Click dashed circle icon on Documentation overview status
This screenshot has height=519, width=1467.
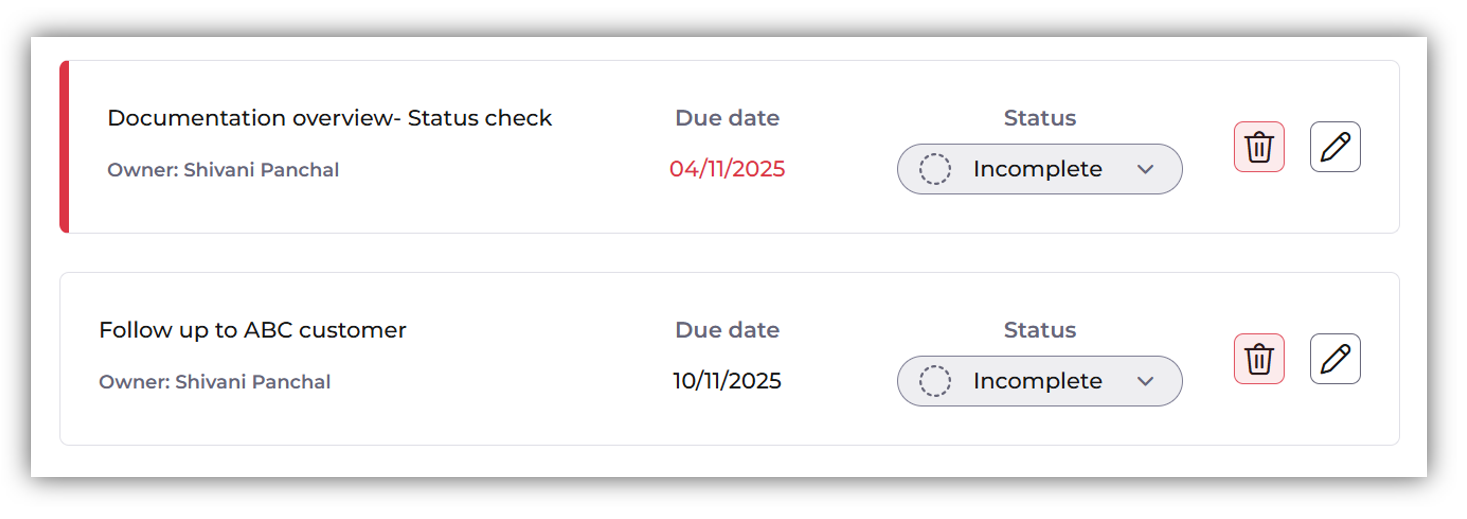(935, 169)
